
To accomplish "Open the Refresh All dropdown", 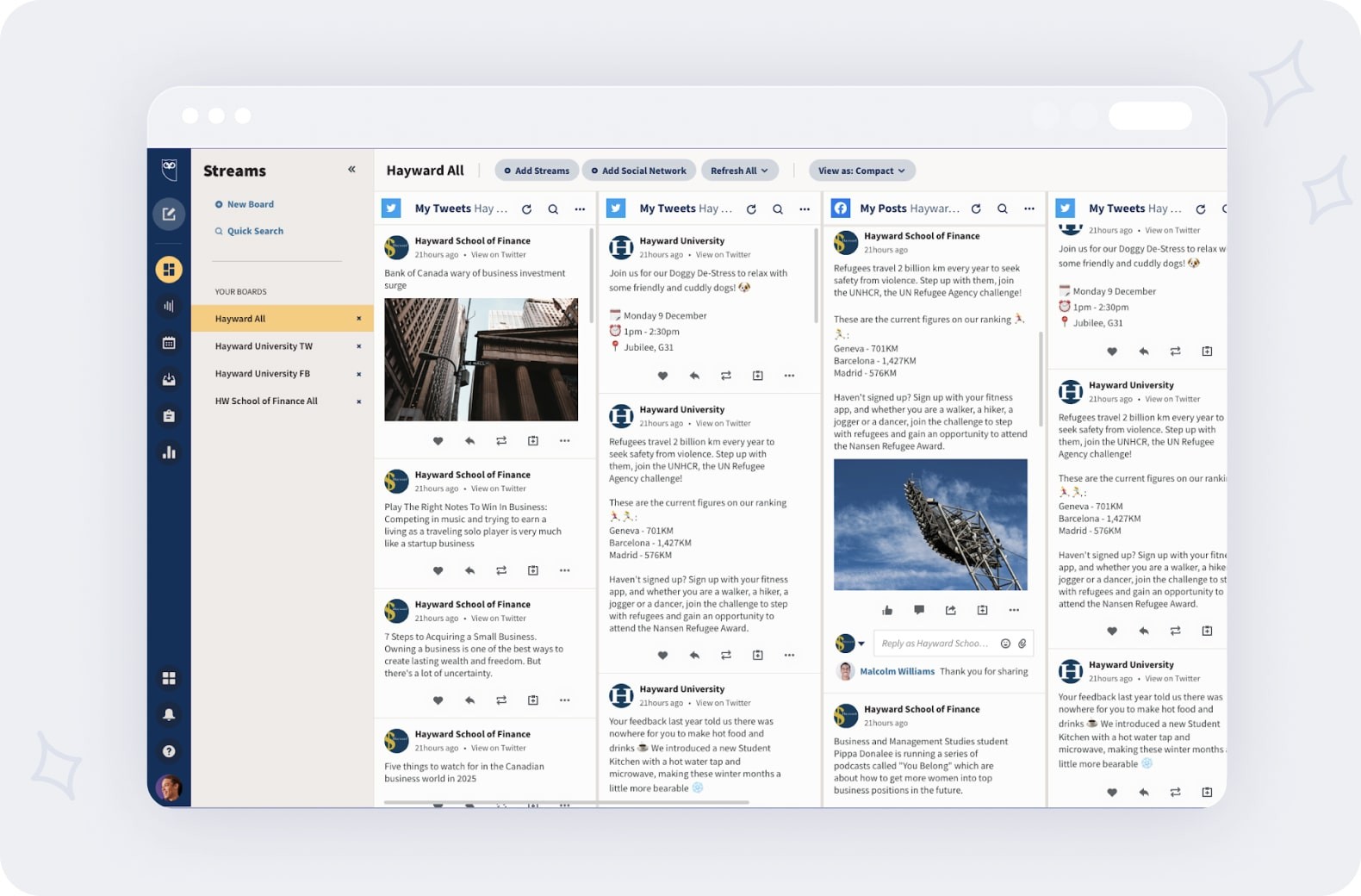I will (739, 171).
